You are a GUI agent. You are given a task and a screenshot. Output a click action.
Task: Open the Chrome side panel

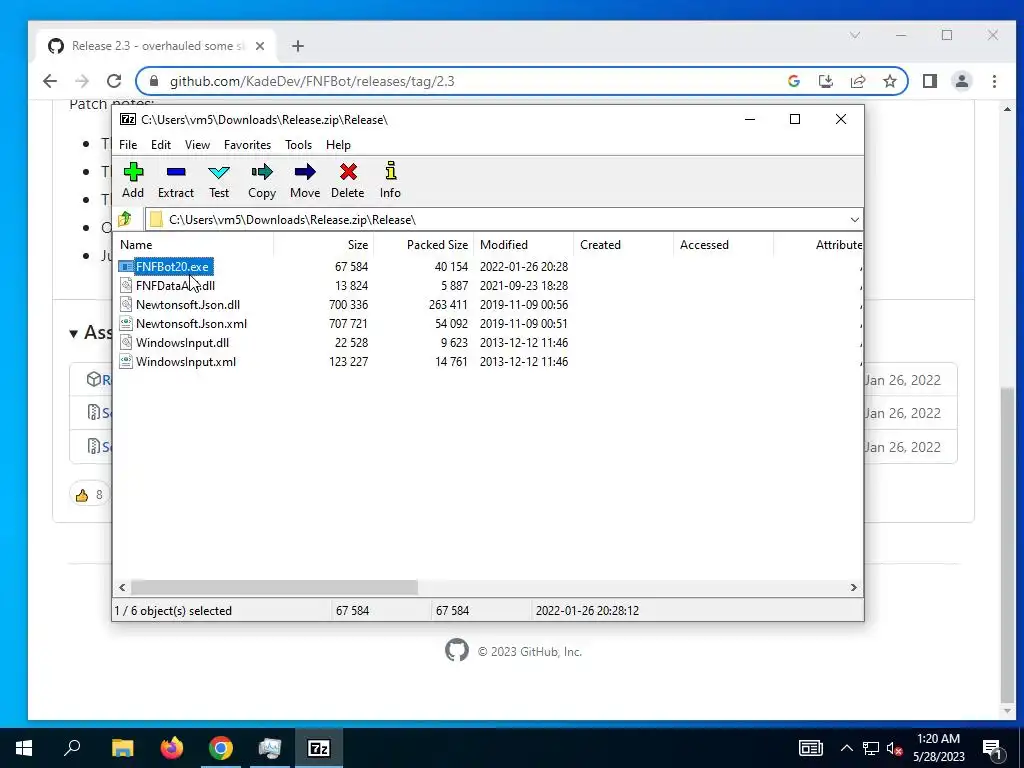(930, 81)
